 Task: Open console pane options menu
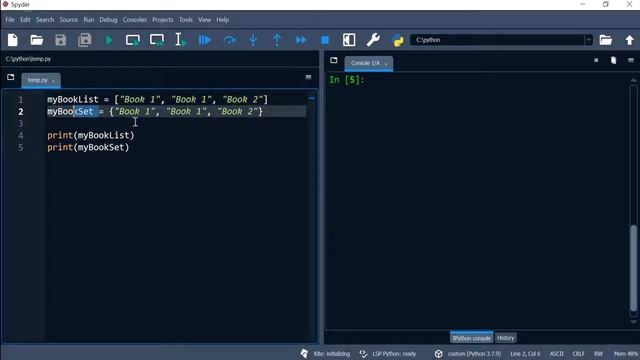(x=631, y=60)
